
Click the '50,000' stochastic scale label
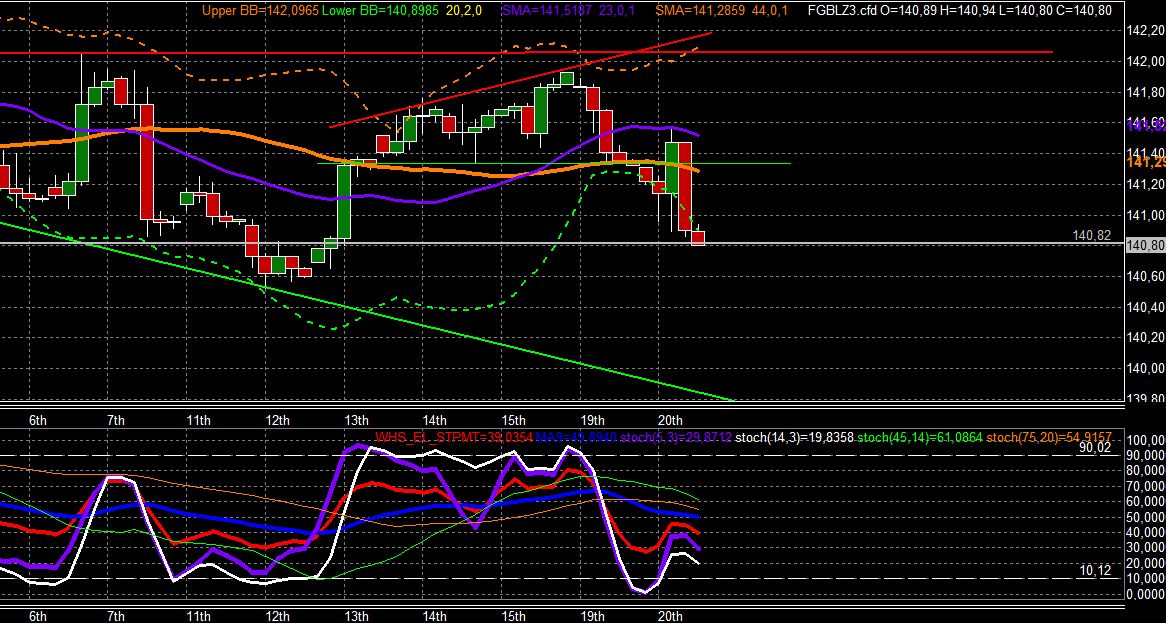(1147, 517)
